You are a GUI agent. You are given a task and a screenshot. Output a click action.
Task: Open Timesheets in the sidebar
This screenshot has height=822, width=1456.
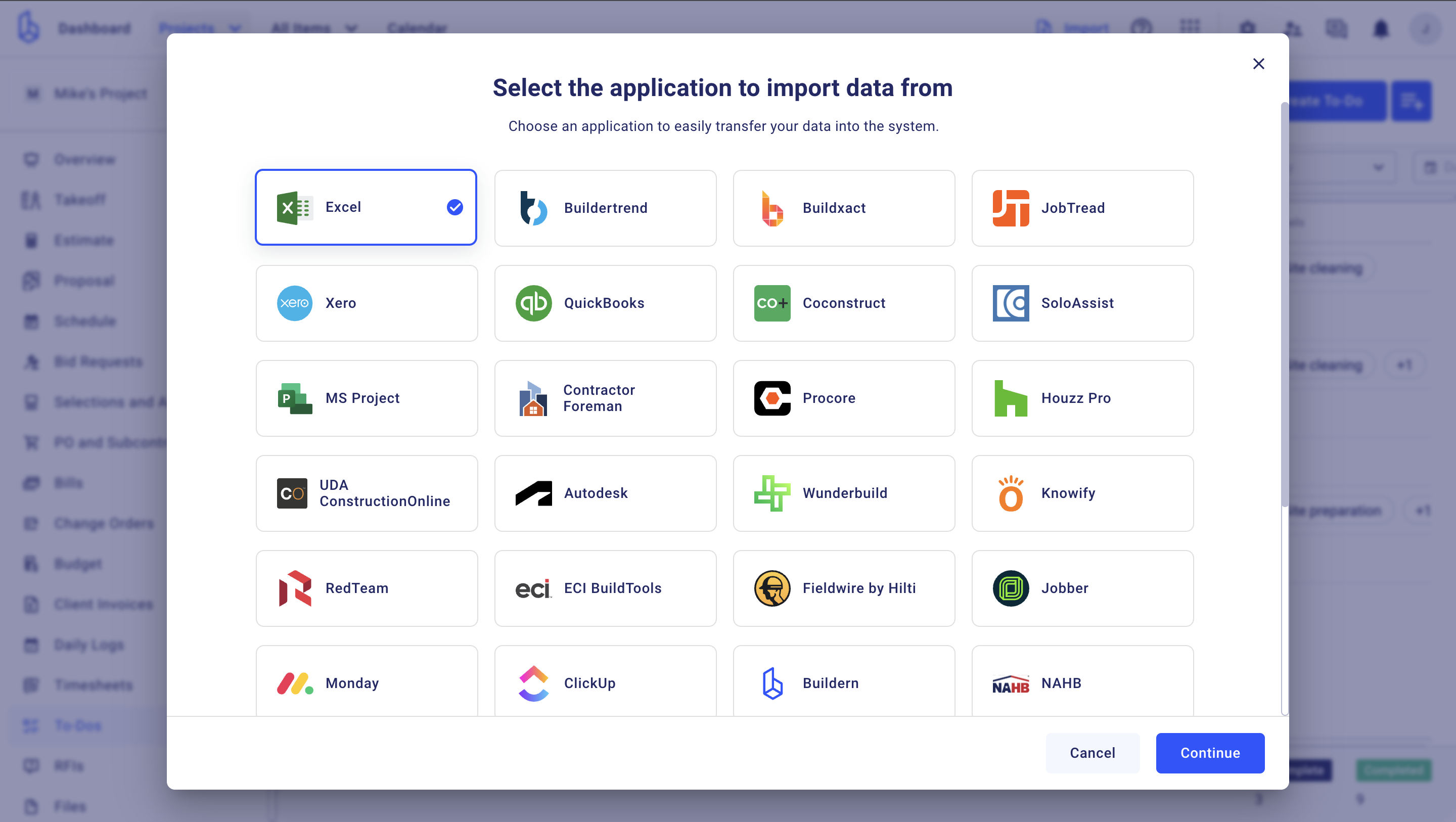pos(94,685)
